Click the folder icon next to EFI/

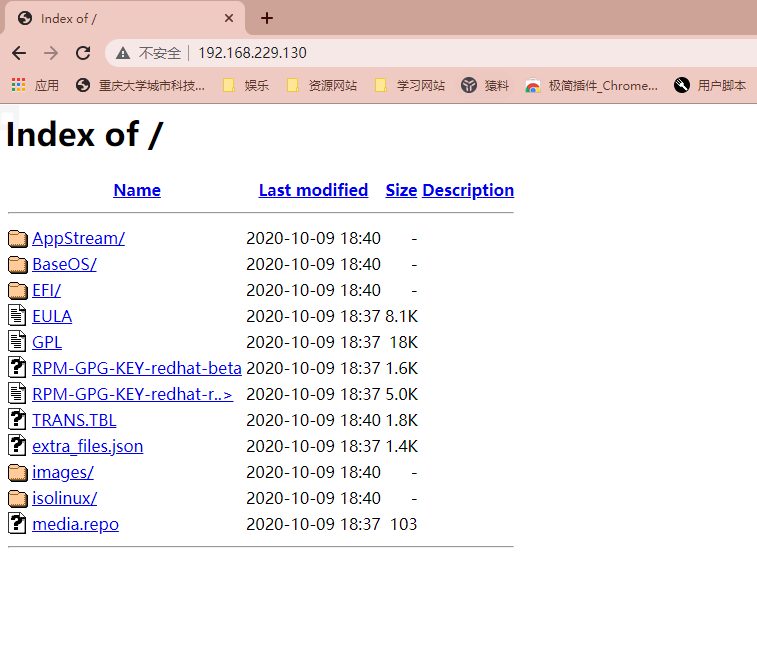[x=18, y=291]
